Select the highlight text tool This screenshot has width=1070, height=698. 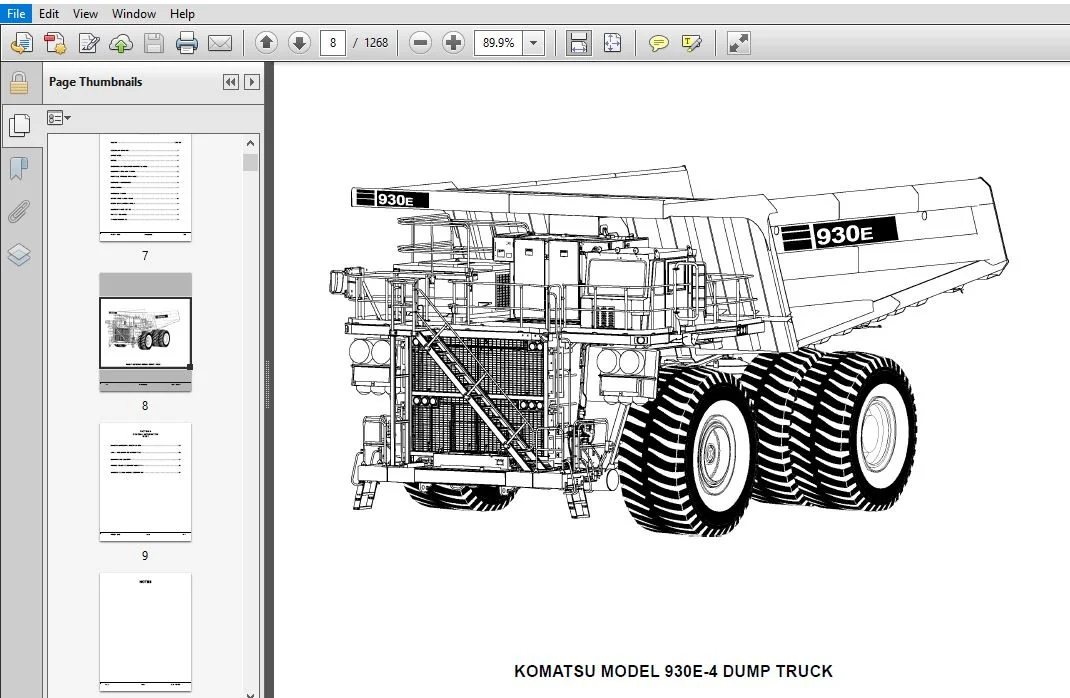[x=691, y=43]
